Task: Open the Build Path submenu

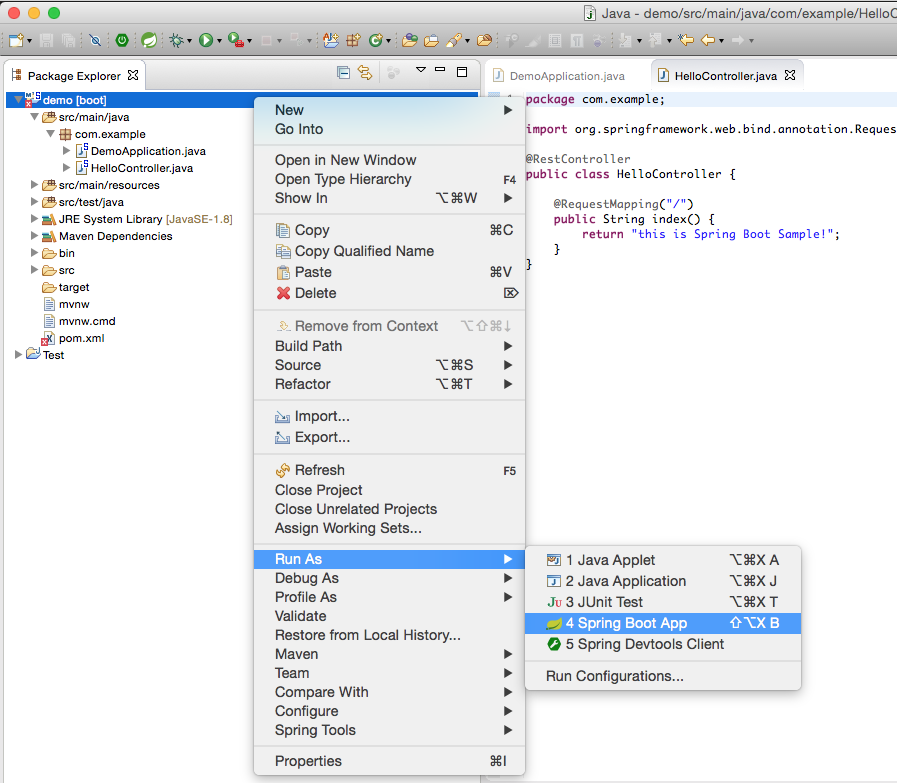Action: tap(389, 346)
